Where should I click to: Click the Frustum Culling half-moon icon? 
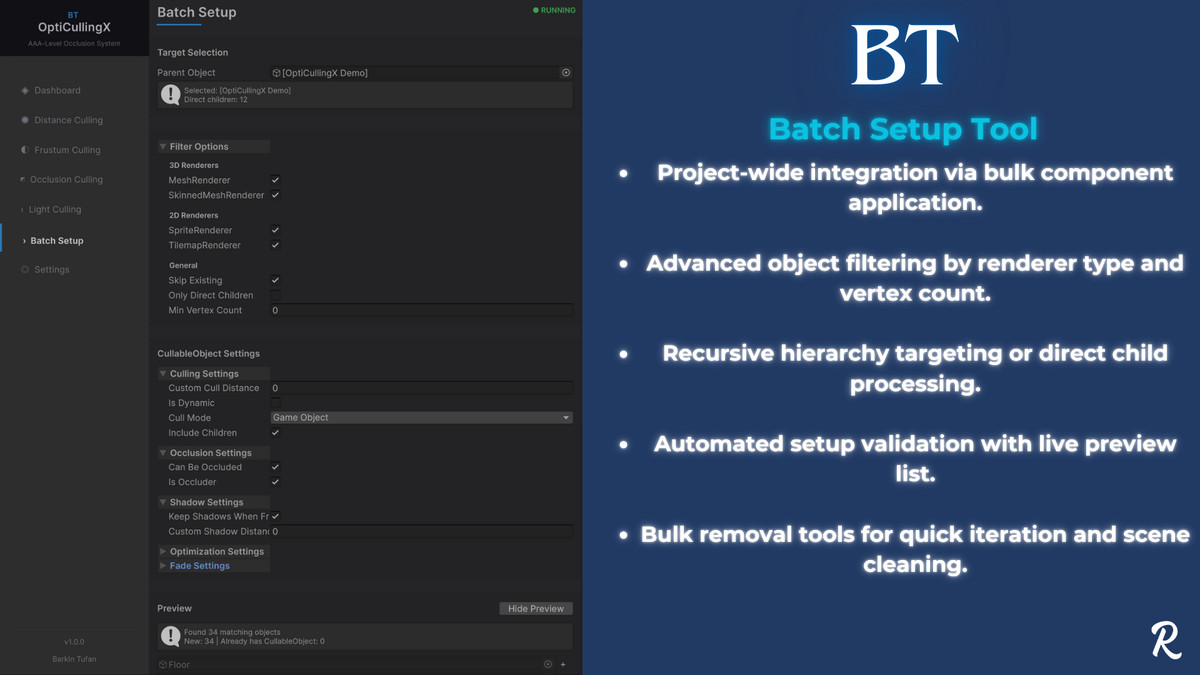coord(23,150)
